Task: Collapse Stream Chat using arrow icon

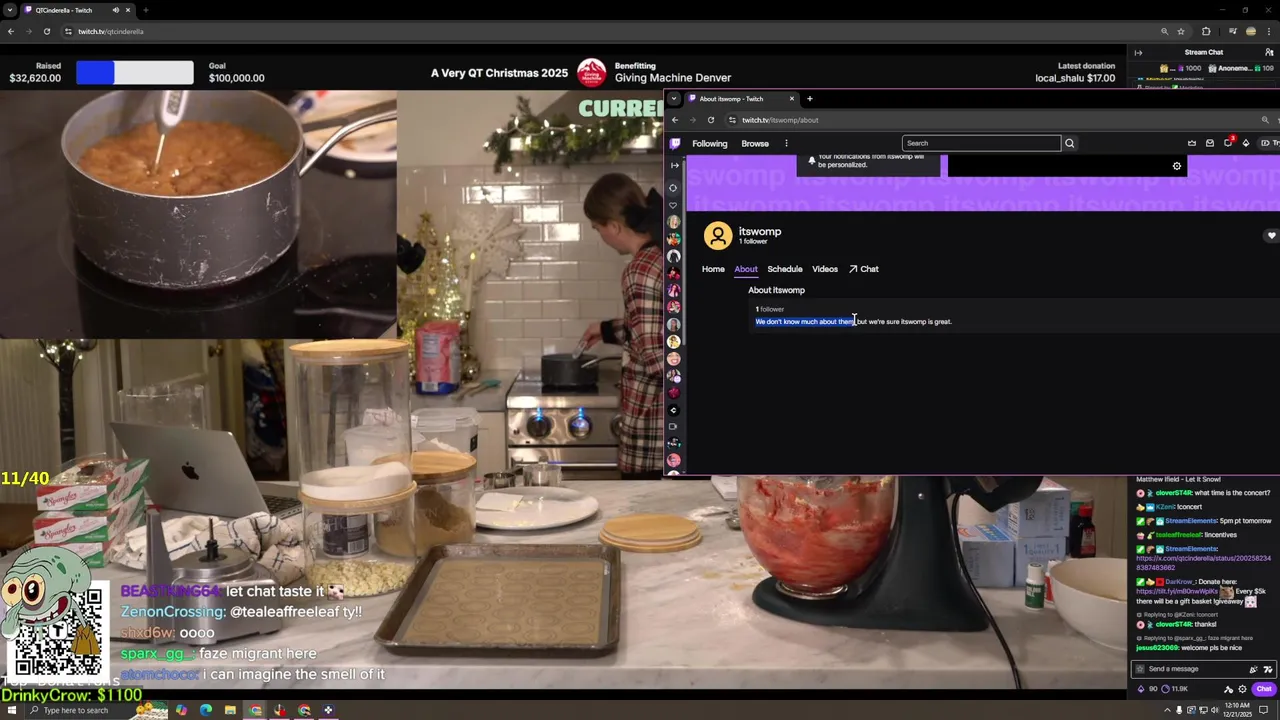Action: pos(1138,53)
